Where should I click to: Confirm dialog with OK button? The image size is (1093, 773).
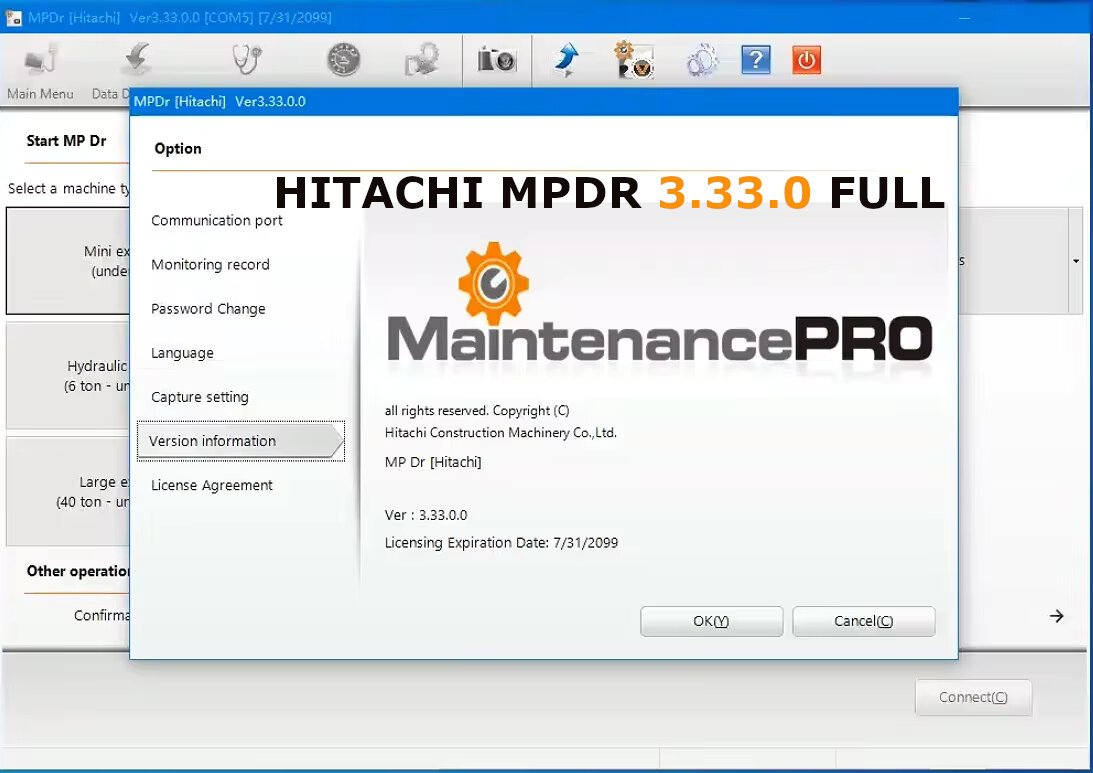(x=712, y=621)
